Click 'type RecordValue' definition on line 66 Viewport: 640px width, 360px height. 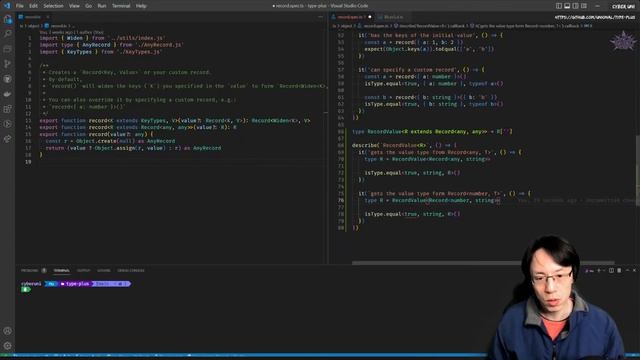coord(432,131)
